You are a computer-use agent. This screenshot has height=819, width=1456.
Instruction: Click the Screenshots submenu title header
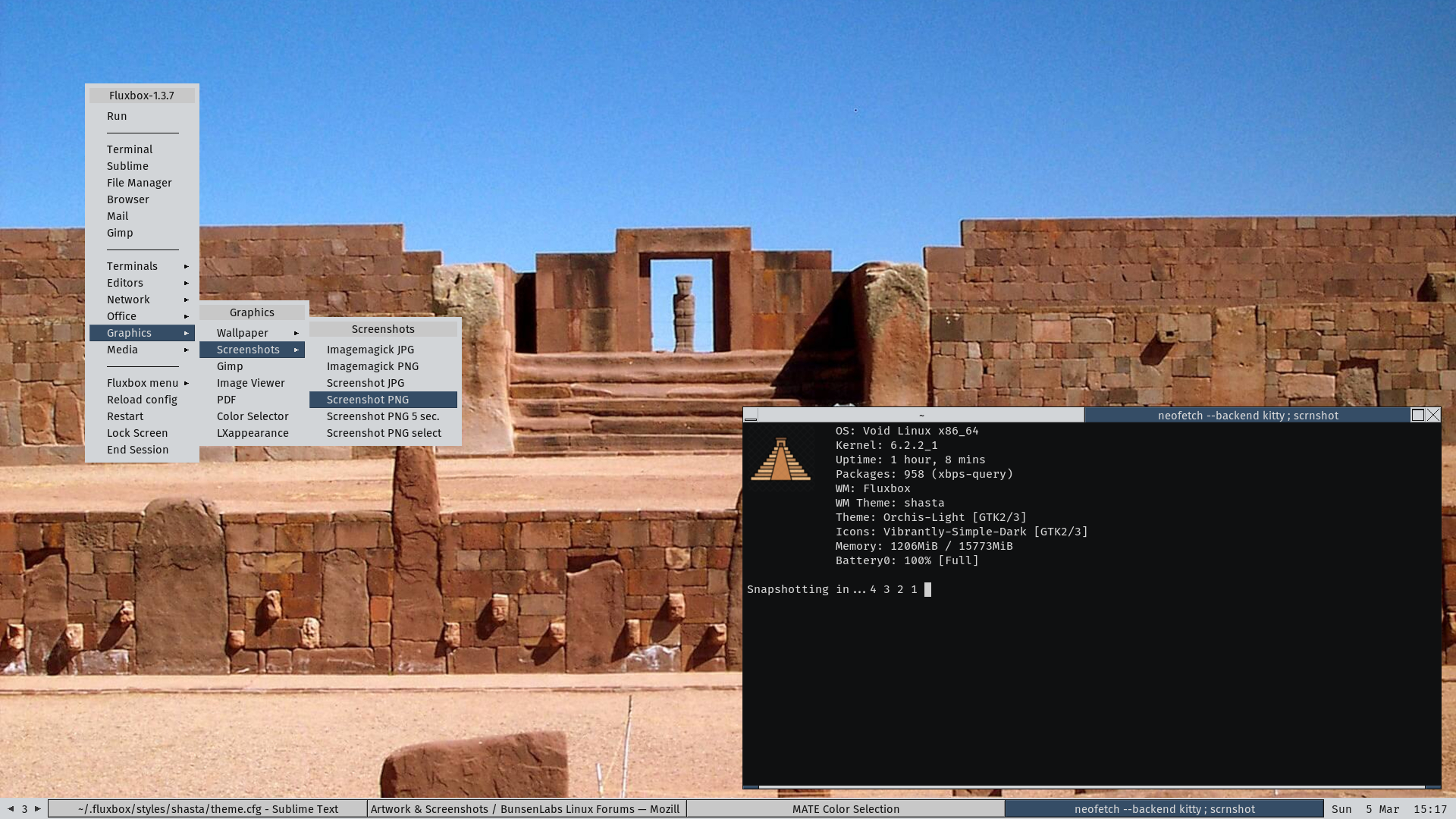[383, 329]
